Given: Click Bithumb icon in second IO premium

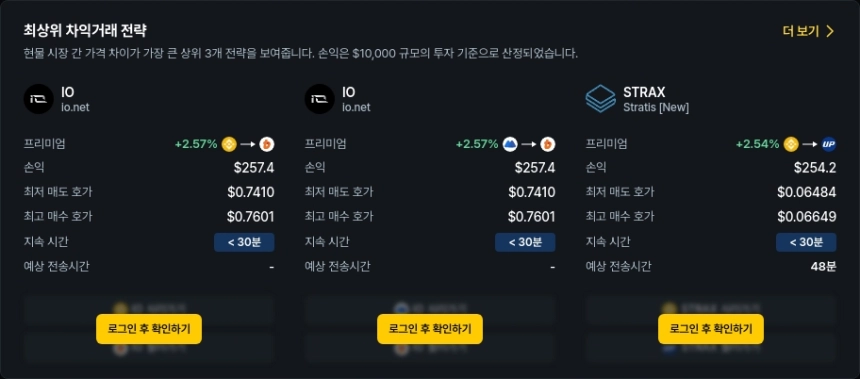Looking at the screenshot, I should pyautogui.click(x=548, y=144).
